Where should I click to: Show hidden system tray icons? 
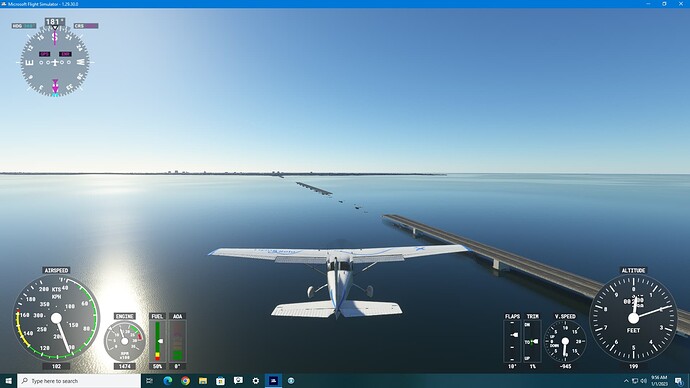coord(626,381)
